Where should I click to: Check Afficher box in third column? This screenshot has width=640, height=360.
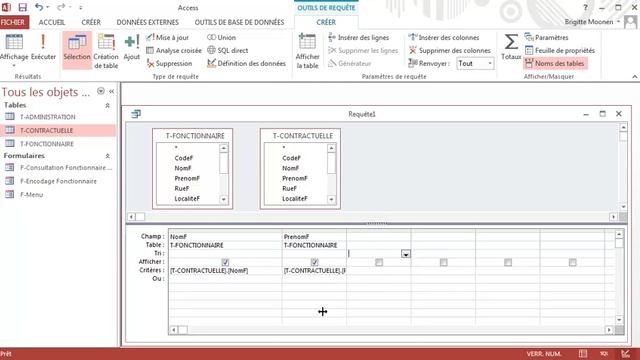click(x=379, y=262)
